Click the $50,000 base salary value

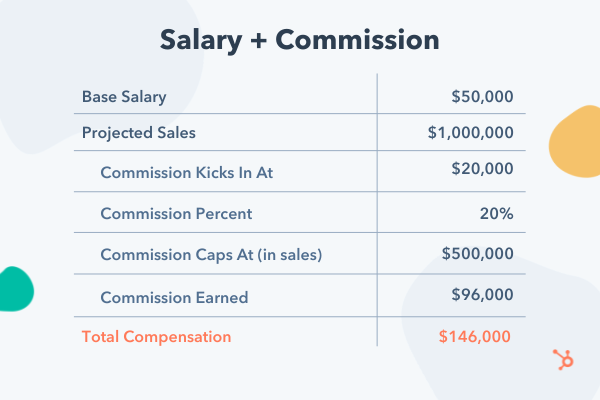tap(482, 97)
